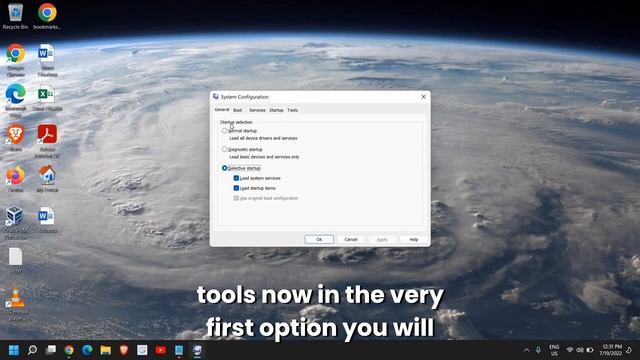Click the Cancel button
Screen dimensions: 640x360
[x=351, y=240]
